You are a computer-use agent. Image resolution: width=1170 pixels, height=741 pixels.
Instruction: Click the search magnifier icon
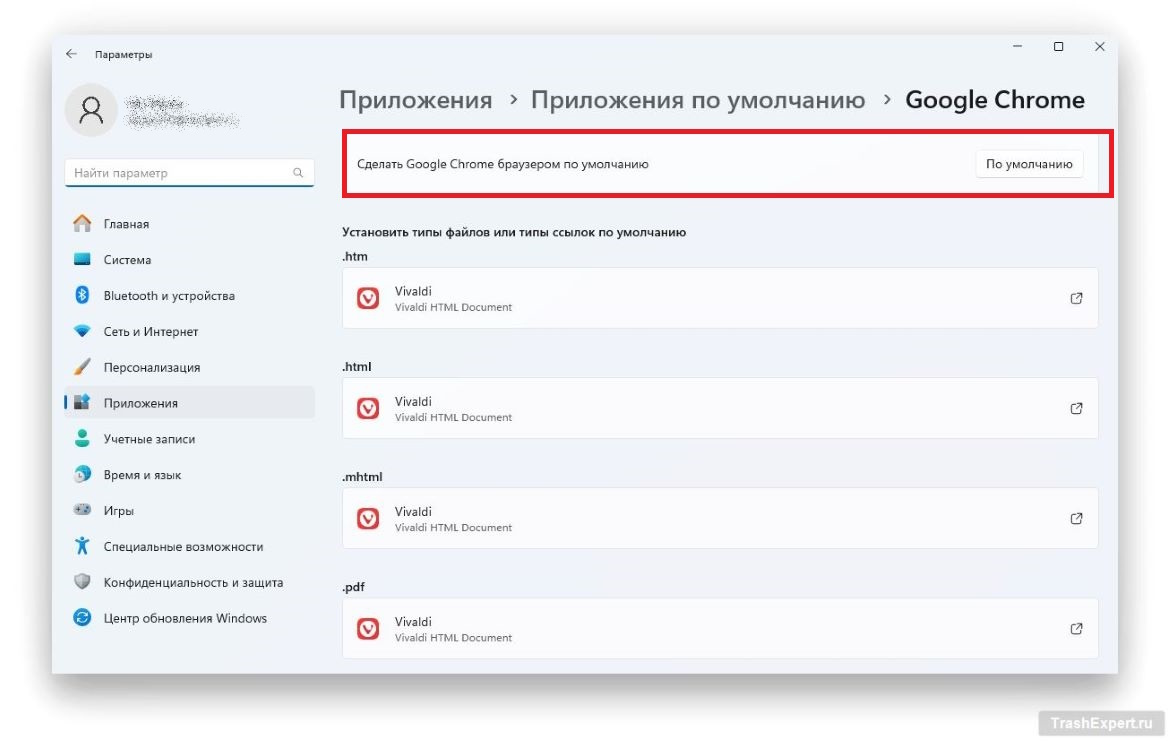[x=298, y=173]
